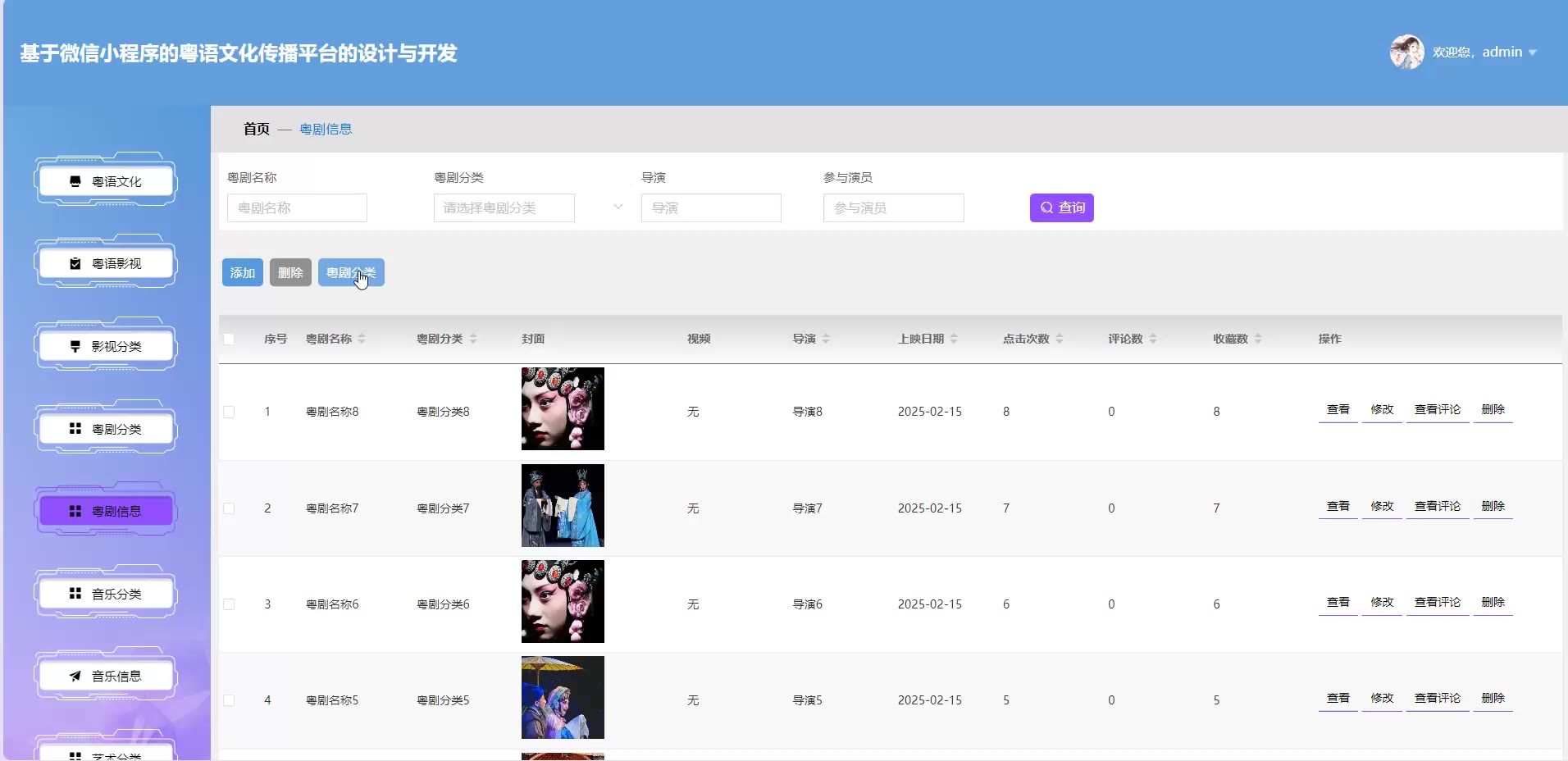
Task: Sort by 收藏数 column arrows
Action: tap(1258, 339)
